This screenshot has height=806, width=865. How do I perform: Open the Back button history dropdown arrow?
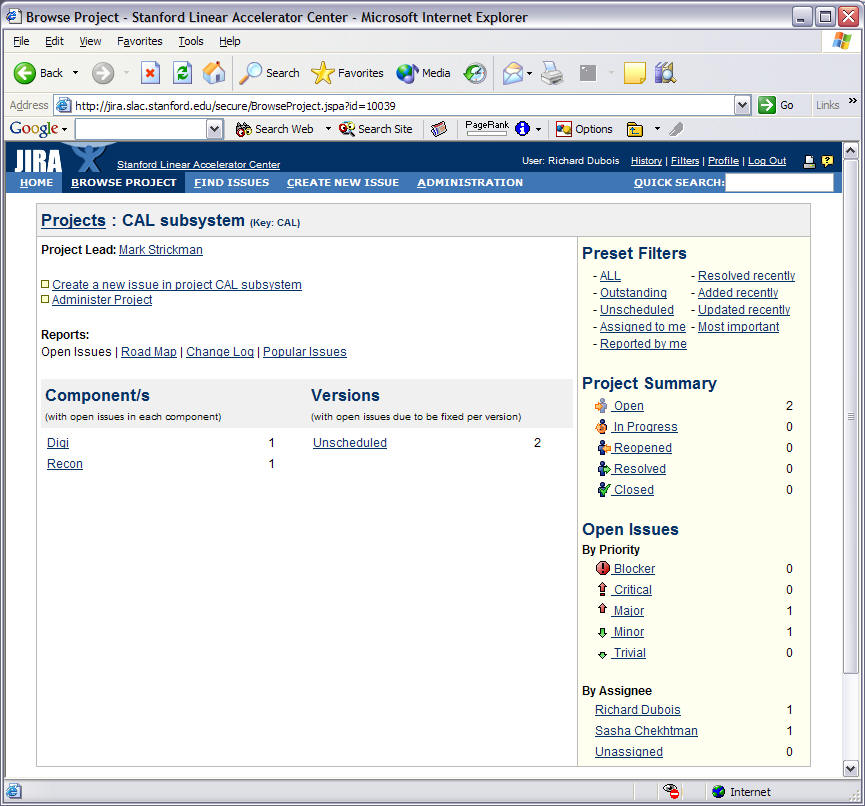pos(76,73)
